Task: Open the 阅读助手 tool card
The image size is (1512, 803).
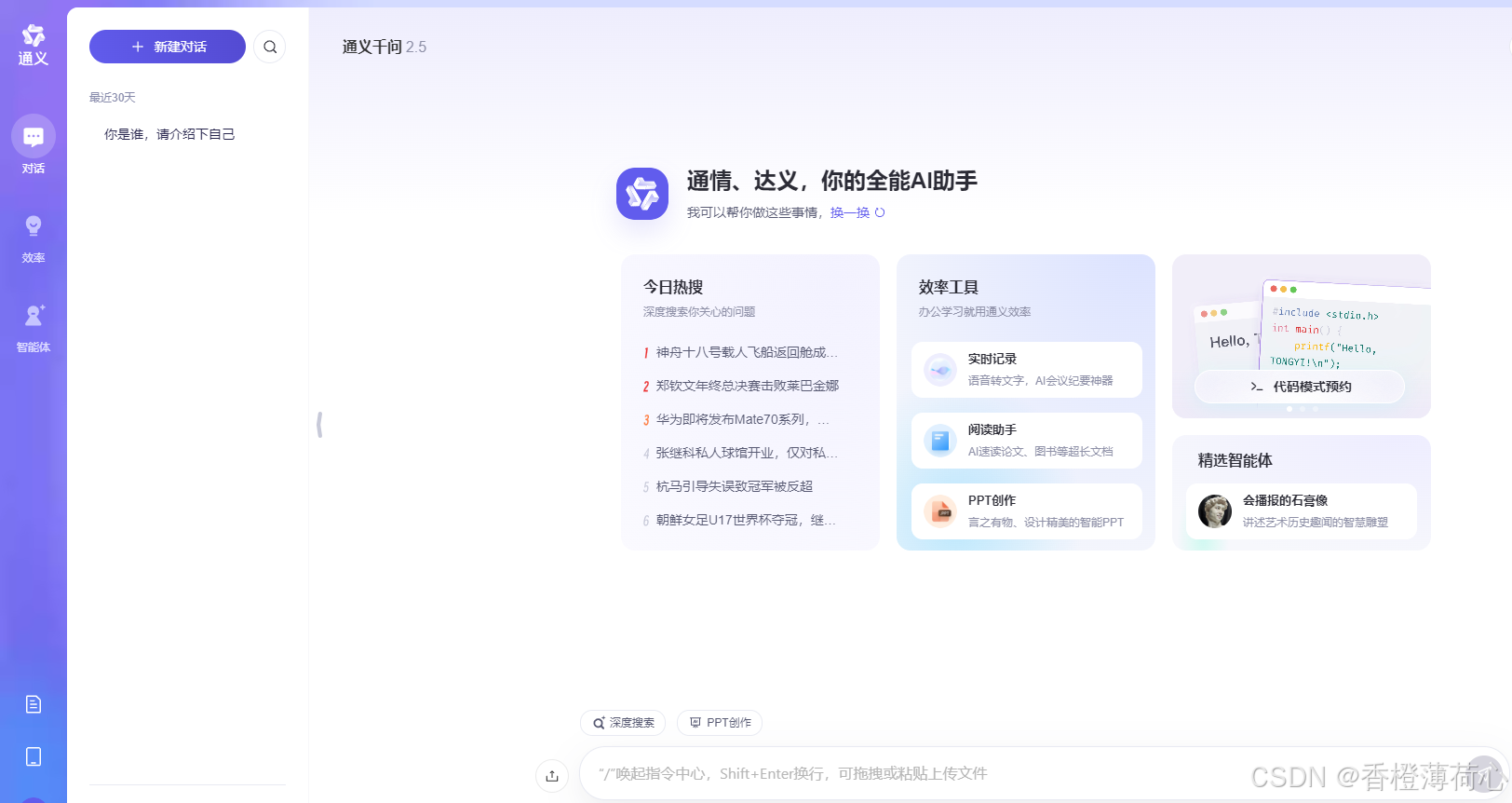Action: pos(1027,441)
